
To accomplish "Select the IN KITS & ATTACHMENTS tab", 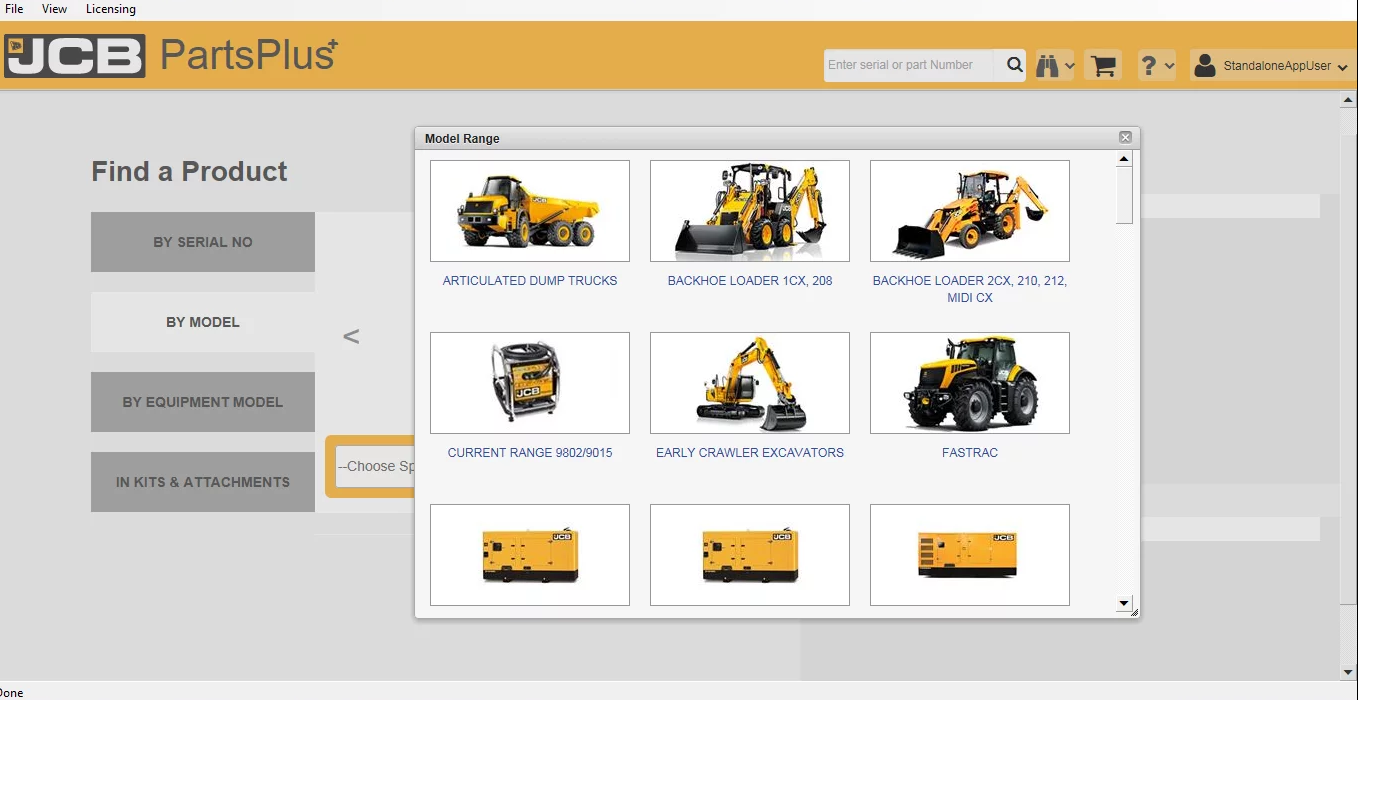I will coord(202,482).
